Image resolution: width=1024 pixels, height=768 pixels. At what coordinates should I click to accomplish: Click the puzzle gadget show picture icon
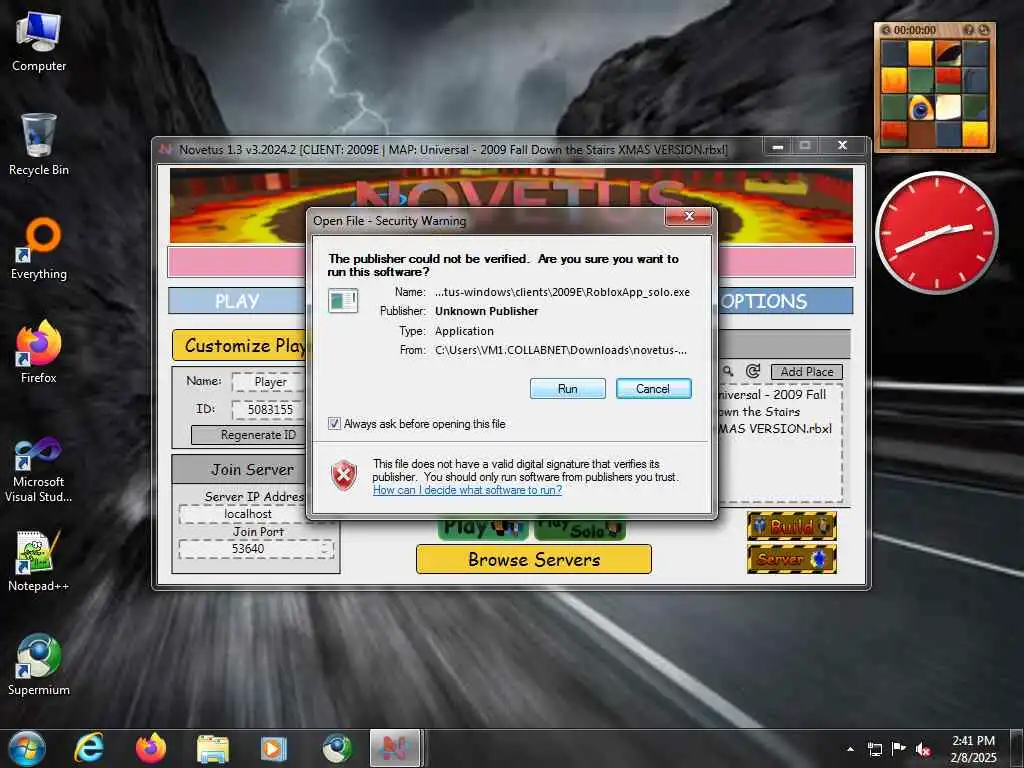(x=969, y=30)
